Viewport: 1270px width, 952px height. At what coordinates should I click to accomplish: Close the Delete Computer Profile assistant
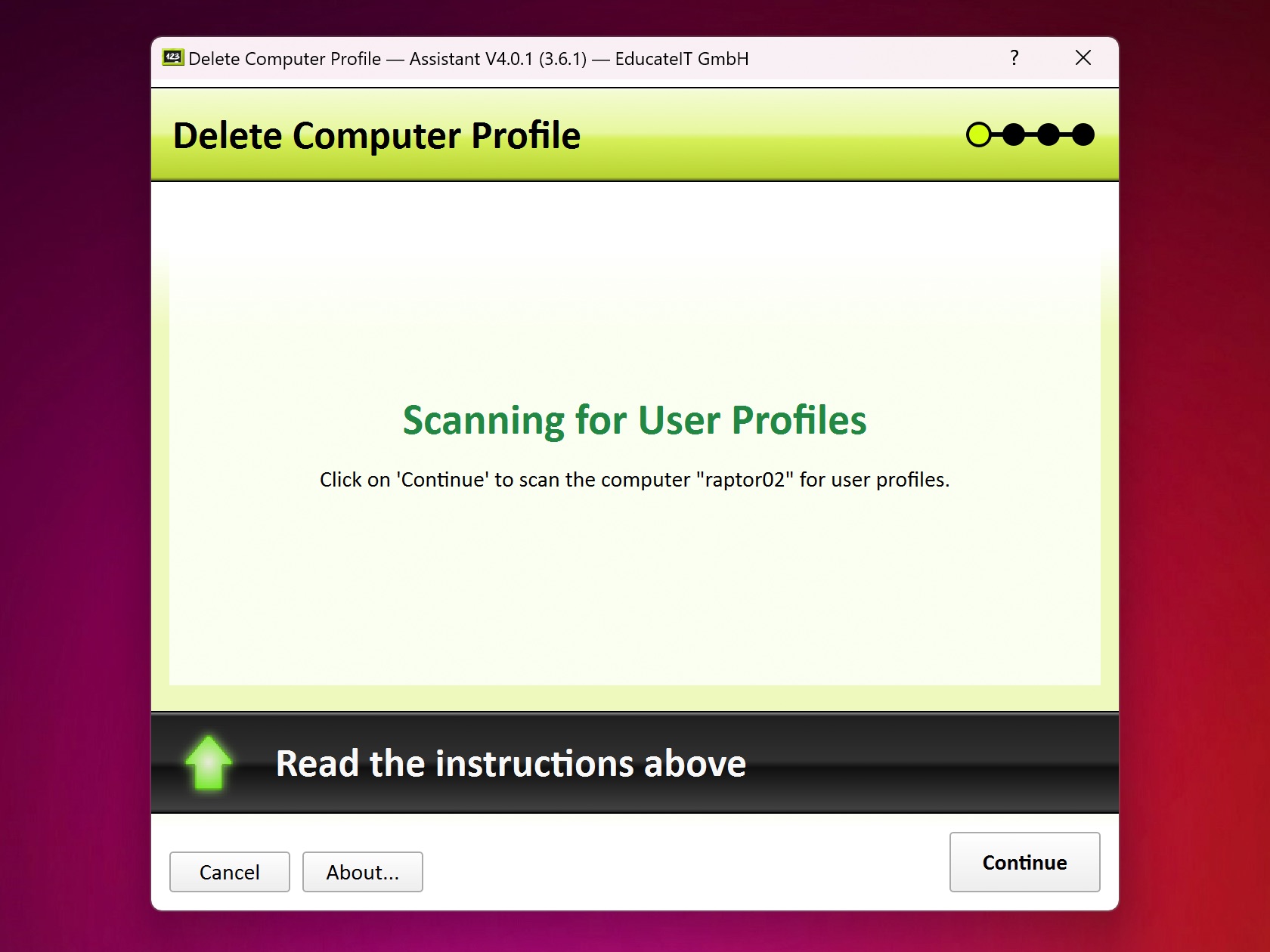(x=1083, y=57)
